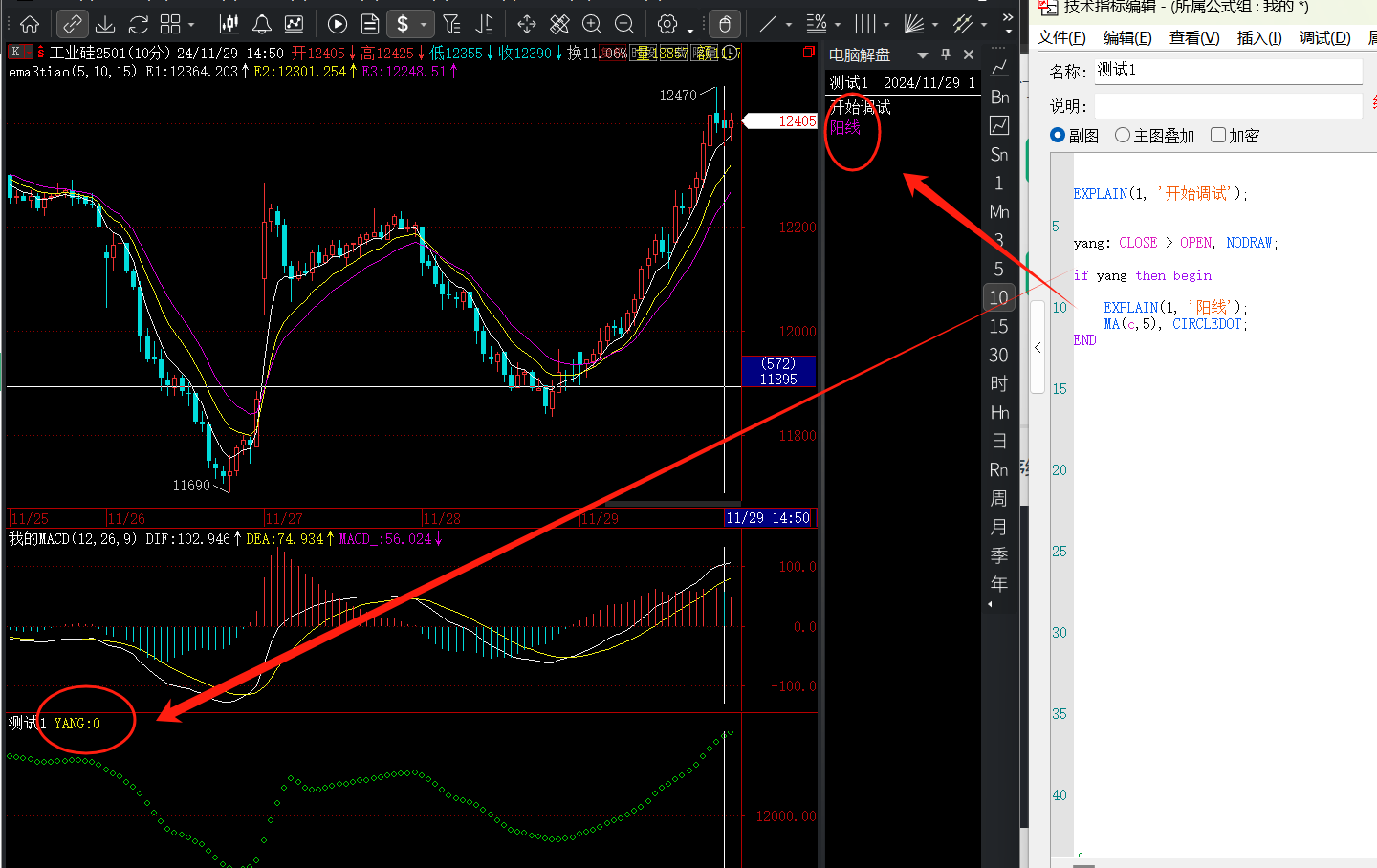Pin the 电脑解盘 panel
The height and width of the screenshot is (868, 1377).
[946, 54]
